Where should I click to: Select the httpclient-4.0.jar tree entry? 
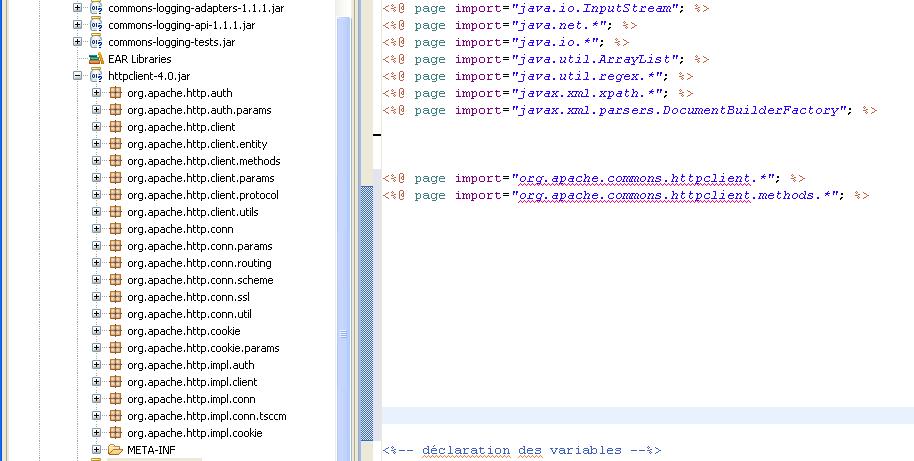(x=149, y=76)
